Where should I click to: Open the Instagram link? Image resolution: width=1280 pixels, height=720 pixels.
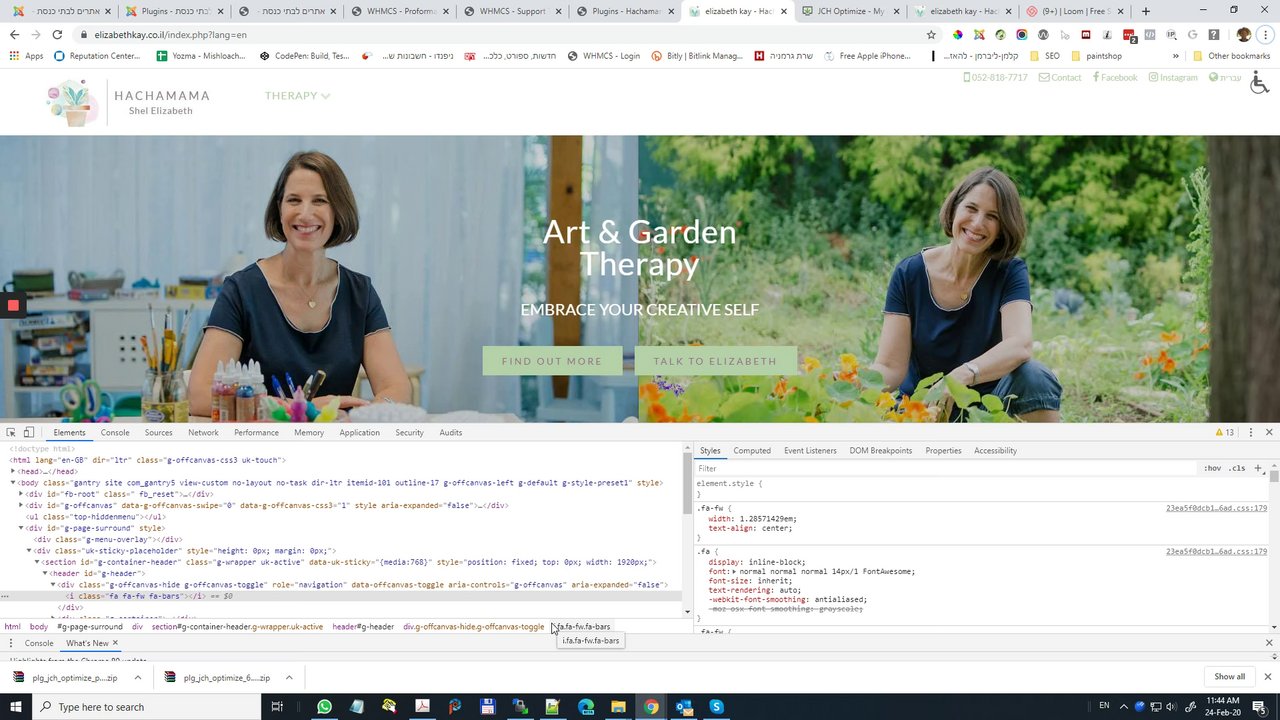(1173, 77)
